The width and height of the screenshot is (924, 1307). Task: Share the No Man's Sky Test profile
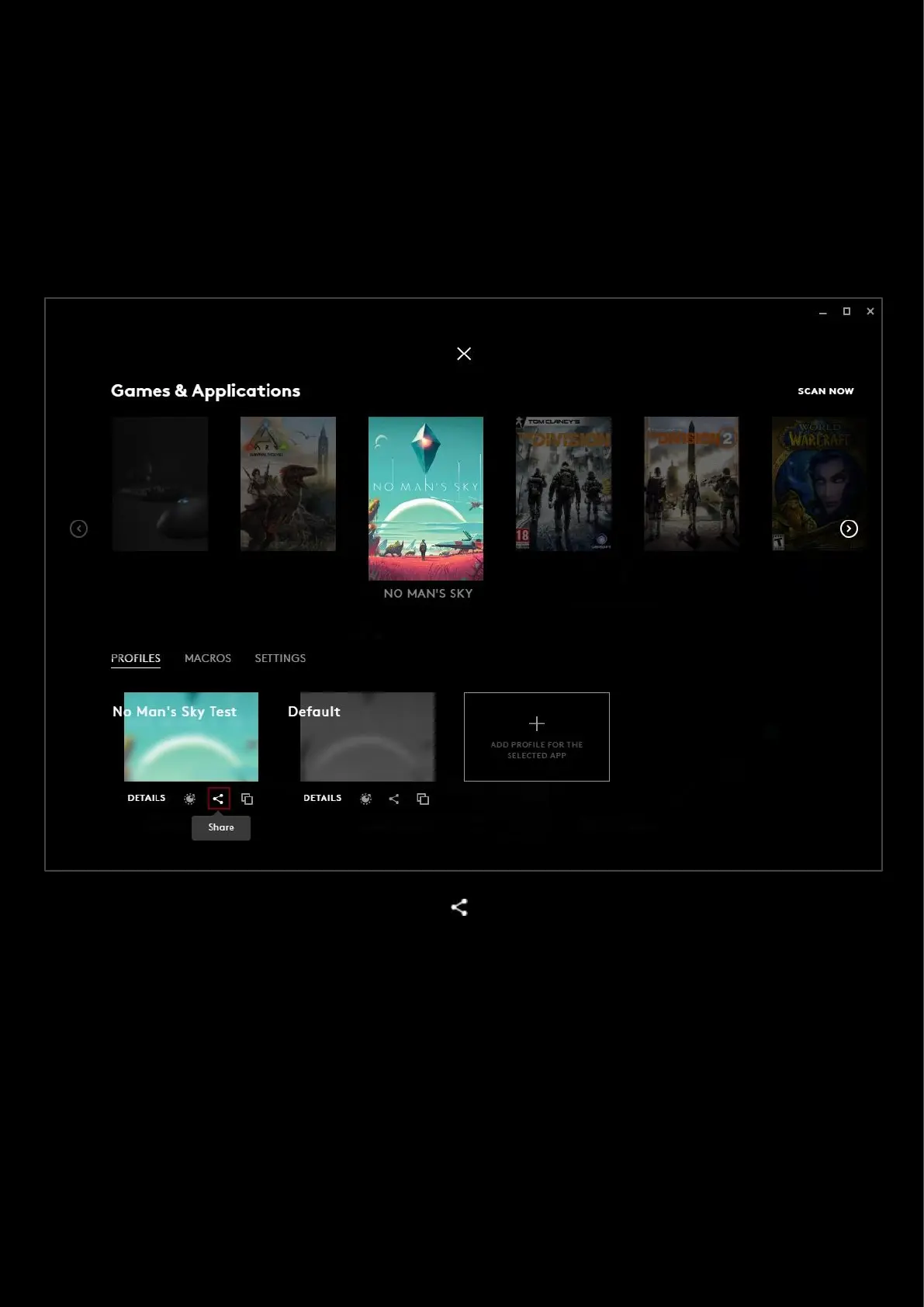tap(219, 799)
